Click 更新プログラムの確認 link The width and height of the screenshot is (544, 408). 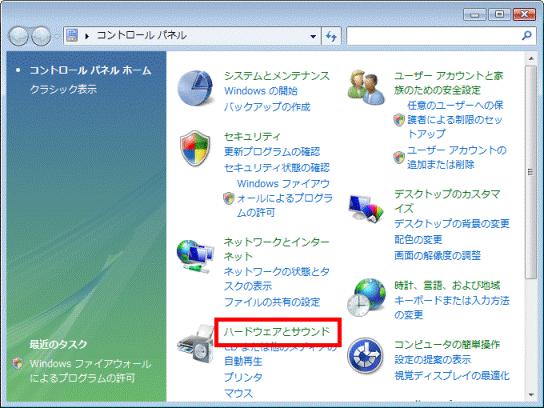(272, 152)
